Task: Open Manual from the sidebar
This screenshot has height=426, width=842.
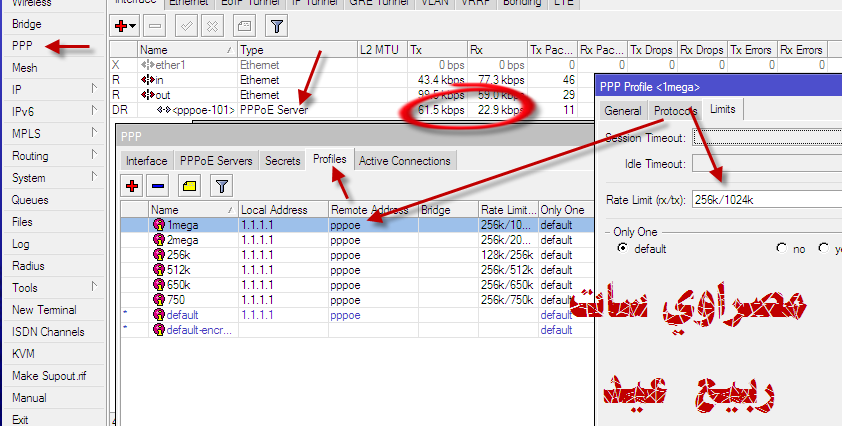Action: pos(29,398)
